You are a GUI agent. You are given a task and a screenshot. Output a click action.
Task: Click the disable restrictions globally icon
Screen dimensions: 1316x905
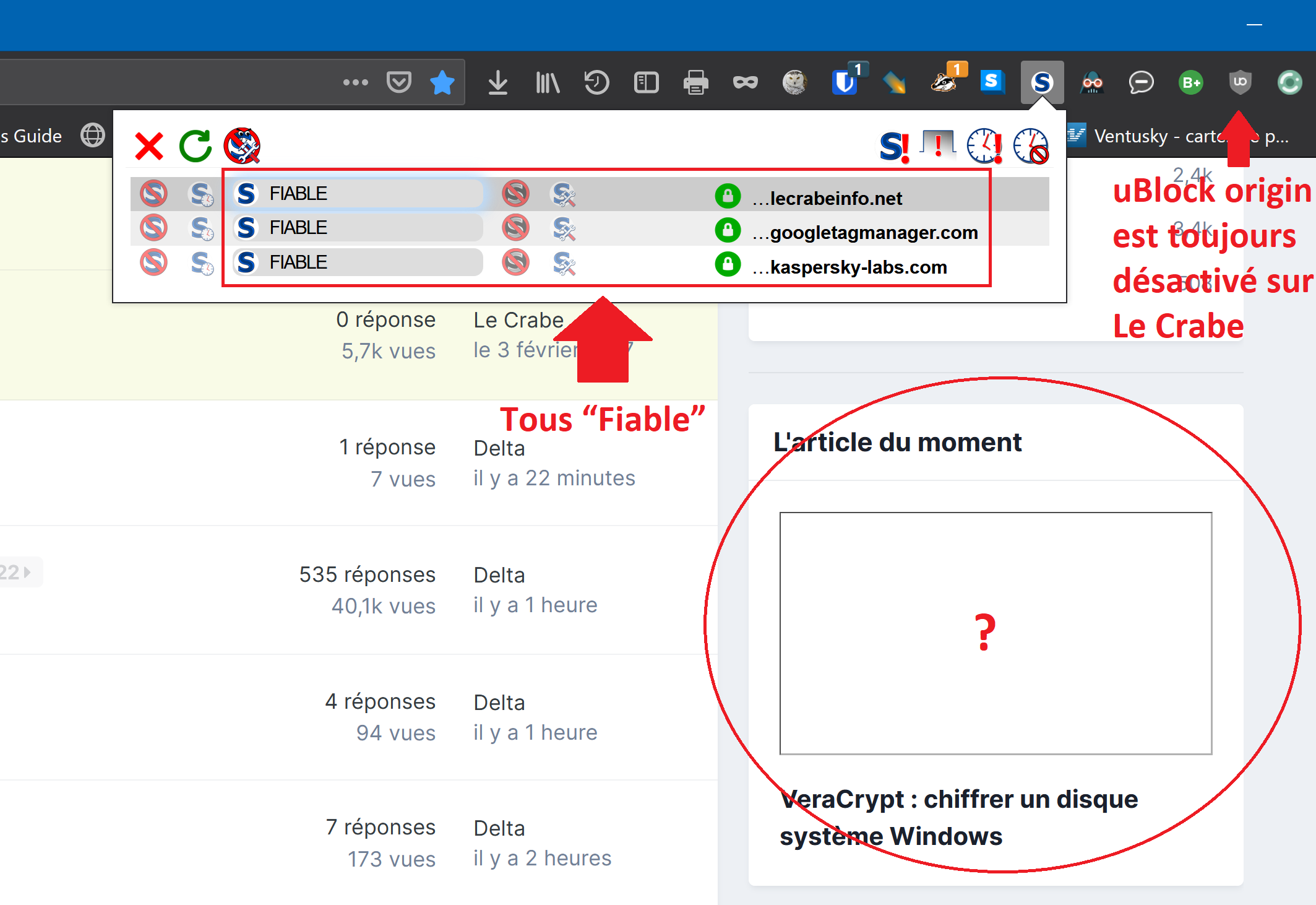(x=242, y=146)
